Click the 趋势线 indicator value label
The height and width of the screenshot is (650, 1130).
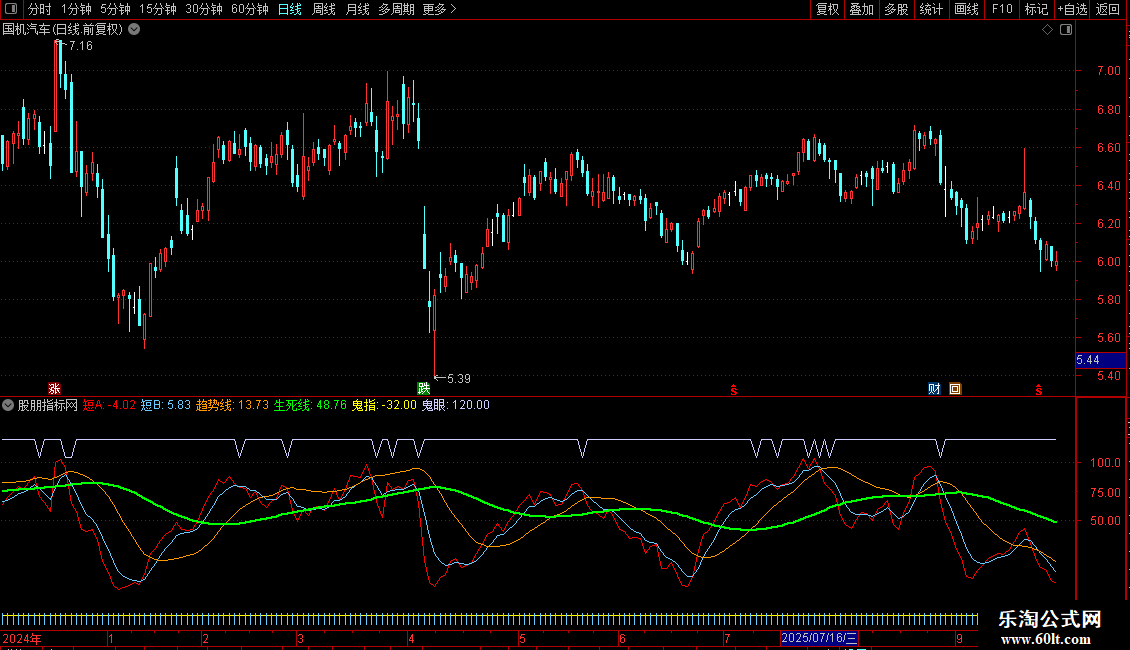click(x=232, y=405)
